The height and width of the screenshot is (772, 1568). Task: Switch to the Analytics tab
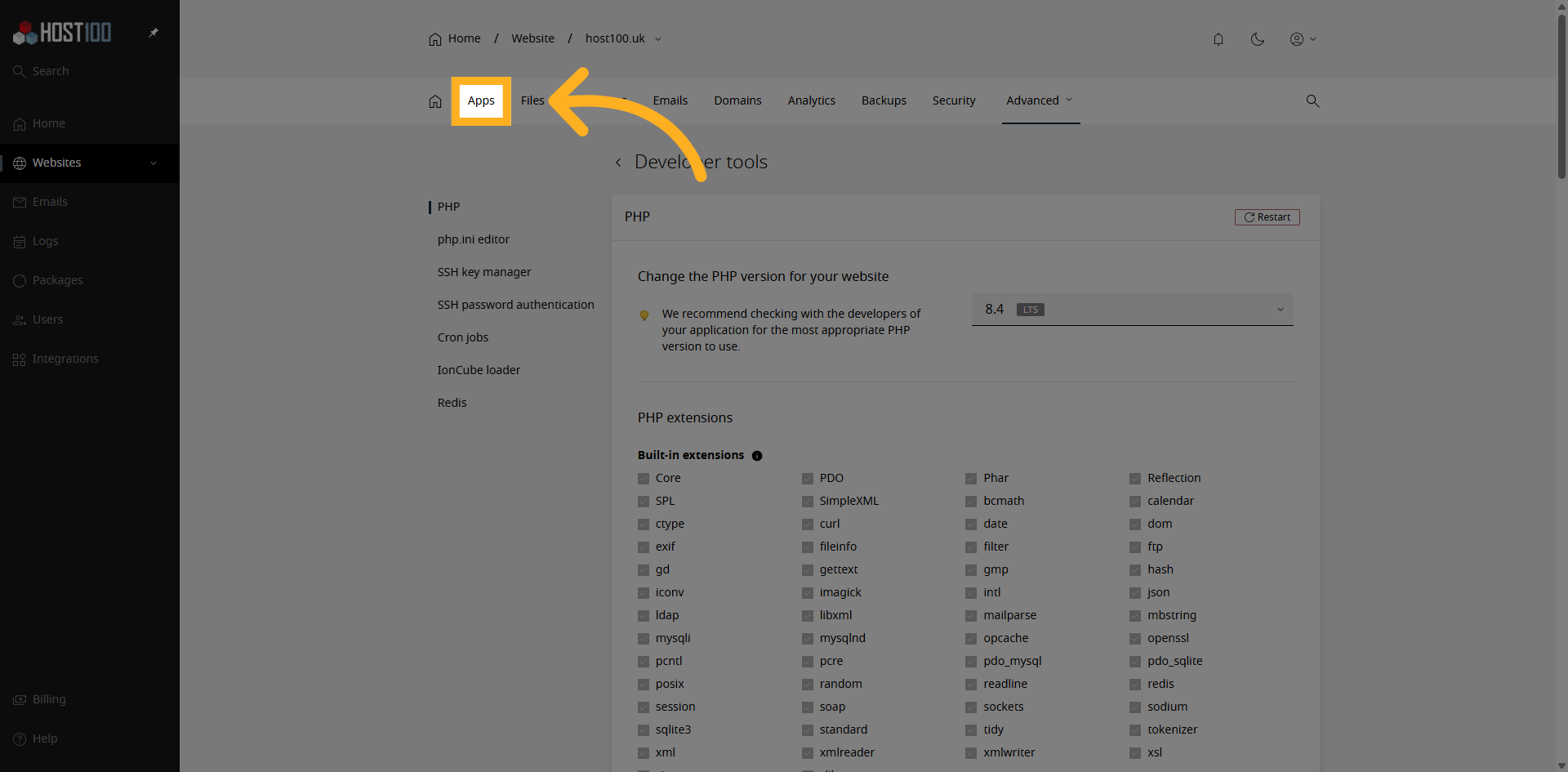pos(811,100)
